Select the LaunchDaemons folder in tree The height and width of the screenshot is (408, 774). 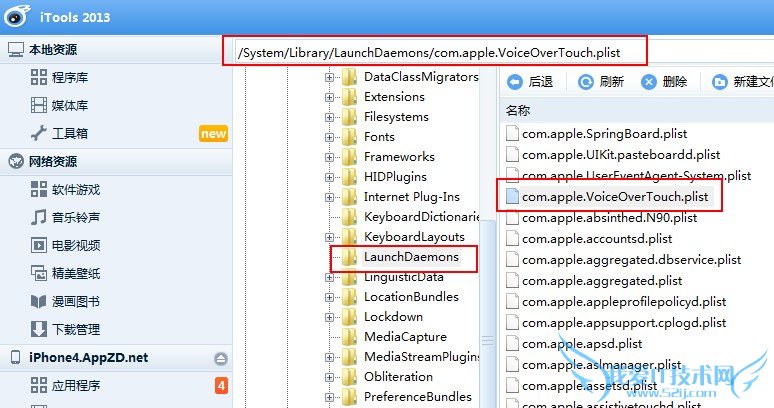click(412, 257)
